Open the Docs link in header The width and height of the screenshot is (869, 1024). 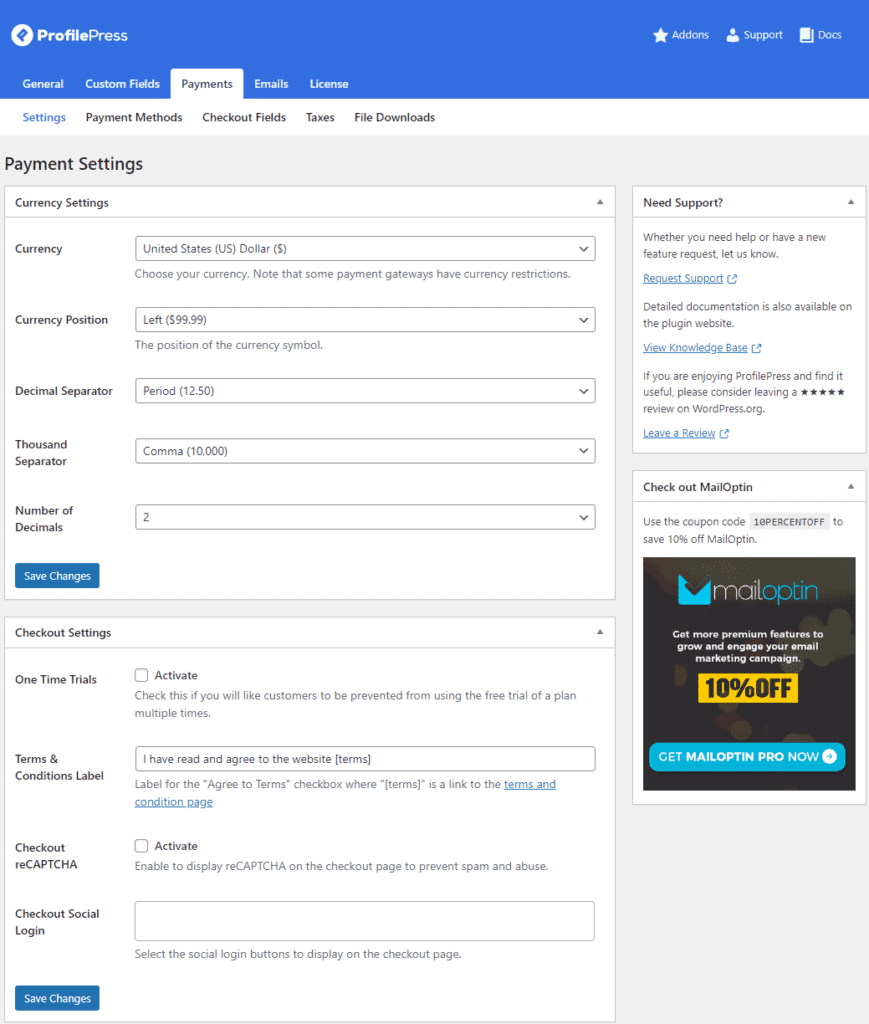pyautogui.click(x=821, y=35)
